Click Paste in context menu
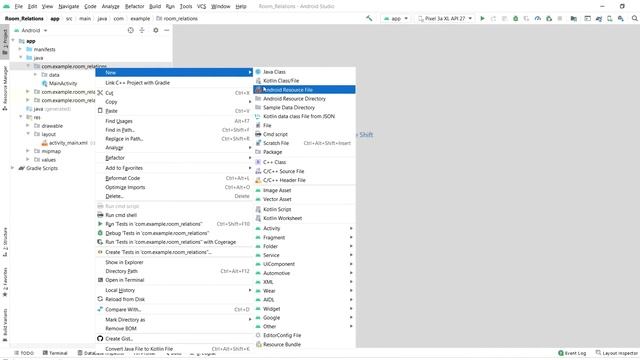Screen dimensions: 640x360 pyautogui.click(x=174, y=111)
